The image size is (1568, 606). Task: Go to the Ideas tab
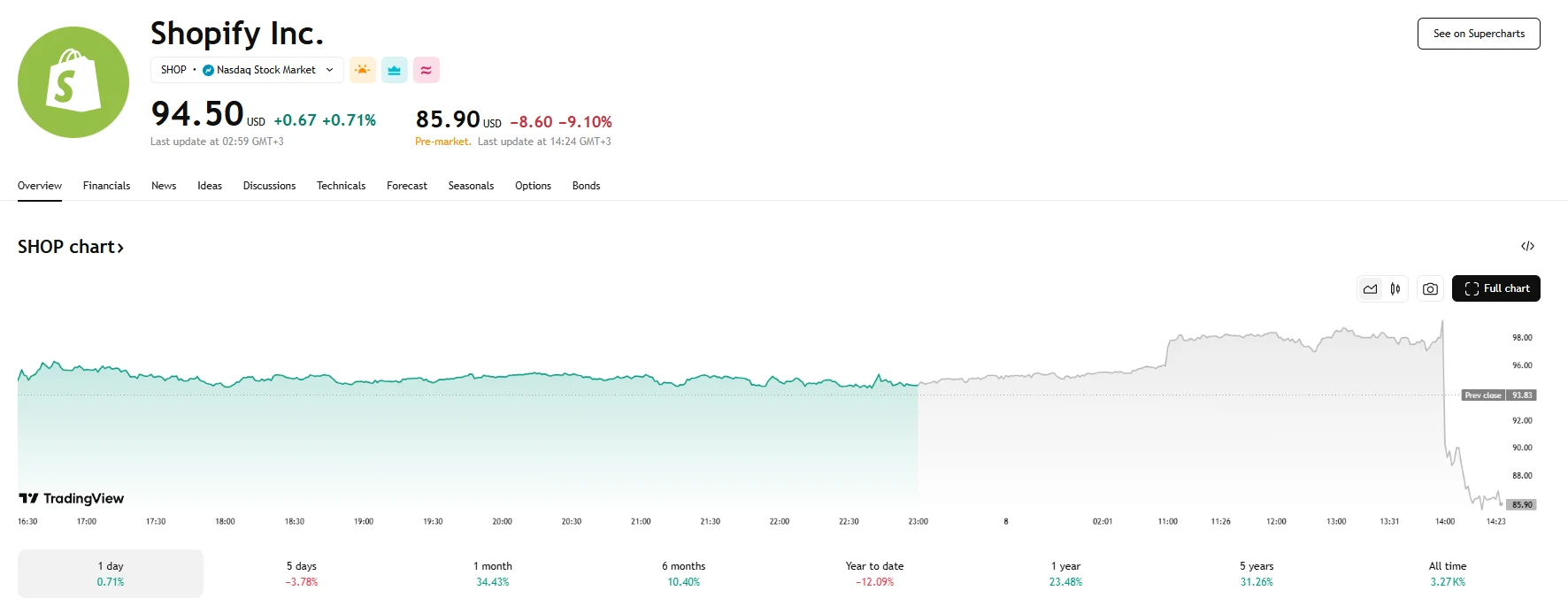pyautogui.click(x=210, y=186)
